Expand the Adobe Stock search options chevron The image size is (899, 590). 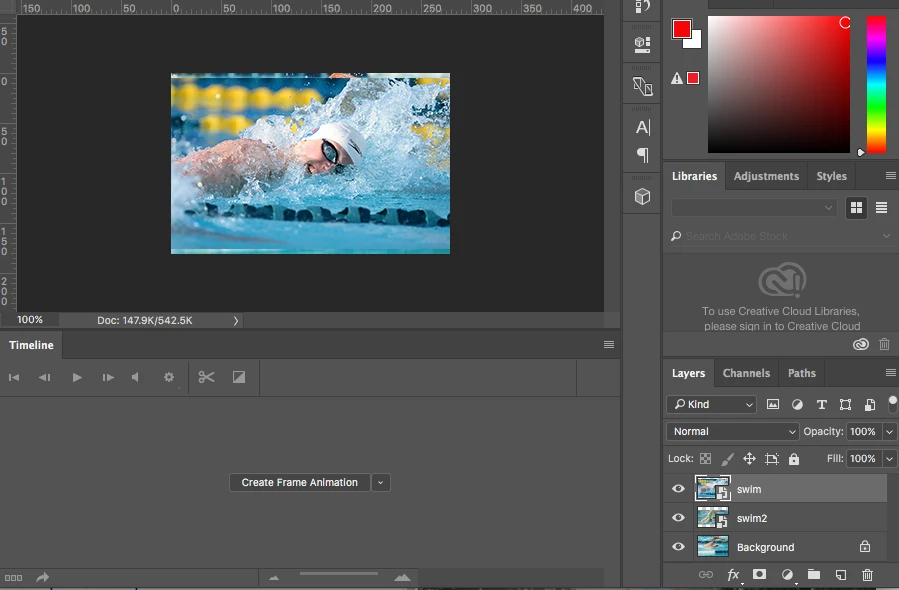coord(886,236)
